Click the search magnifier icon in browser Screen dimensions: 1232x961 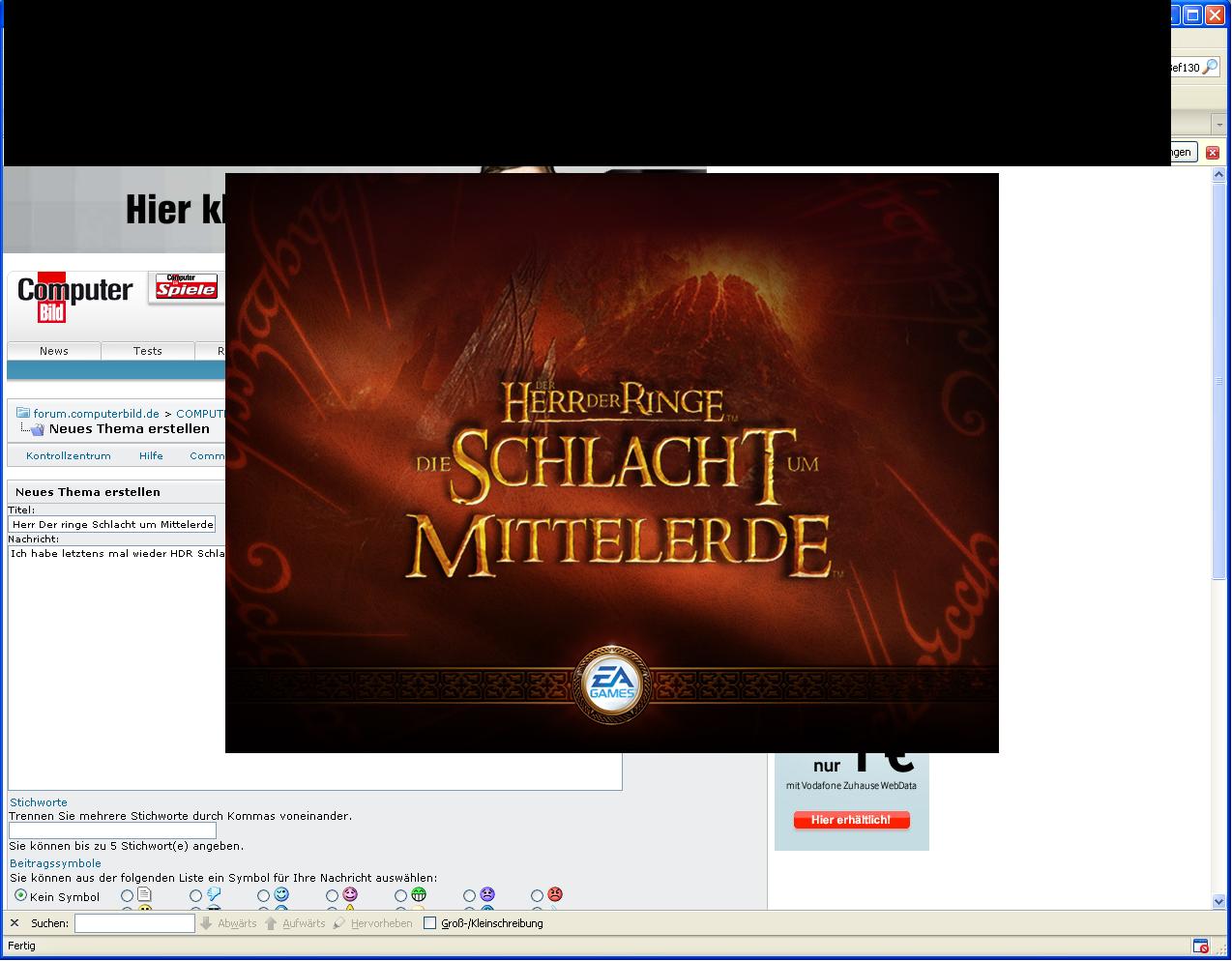pos(1210,68)
